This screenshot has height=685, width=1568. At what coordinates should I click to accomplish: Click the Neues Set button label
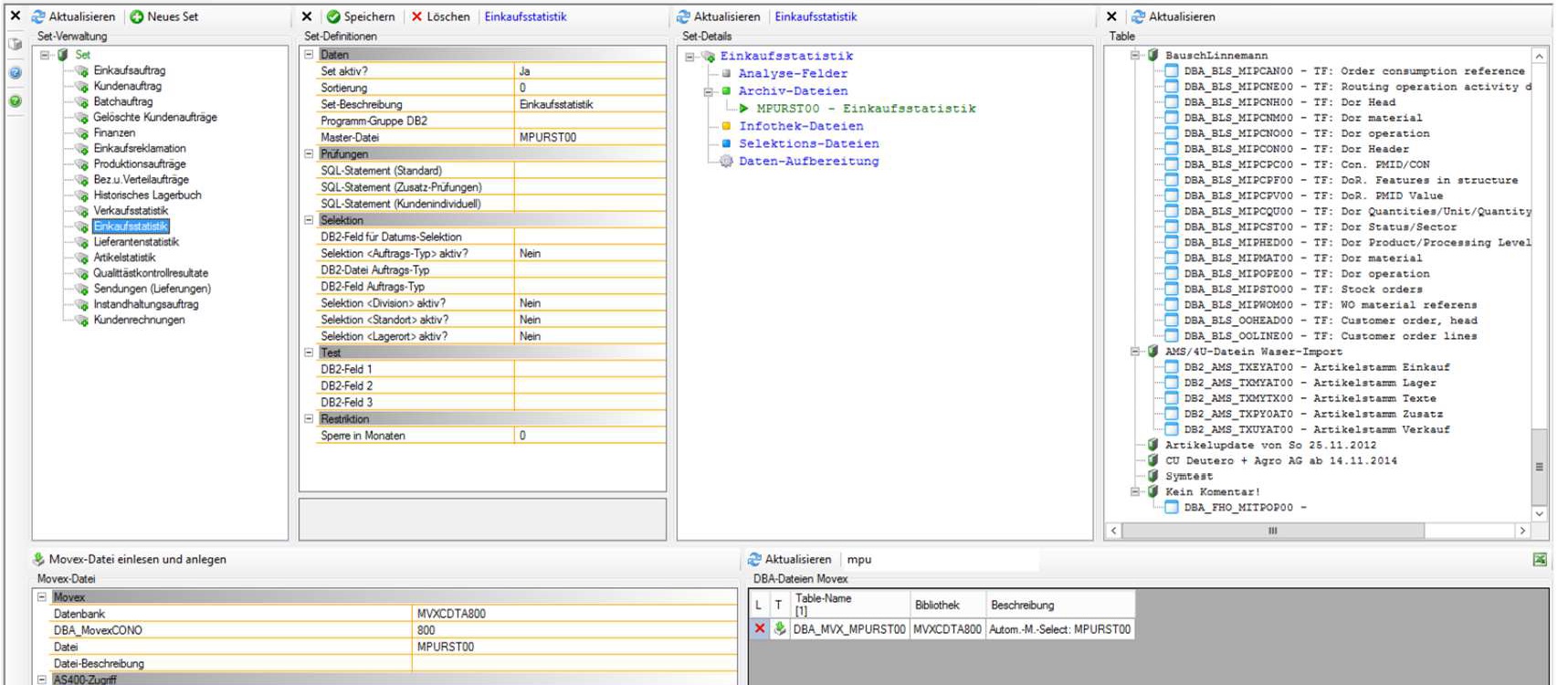tap(173, 16)
